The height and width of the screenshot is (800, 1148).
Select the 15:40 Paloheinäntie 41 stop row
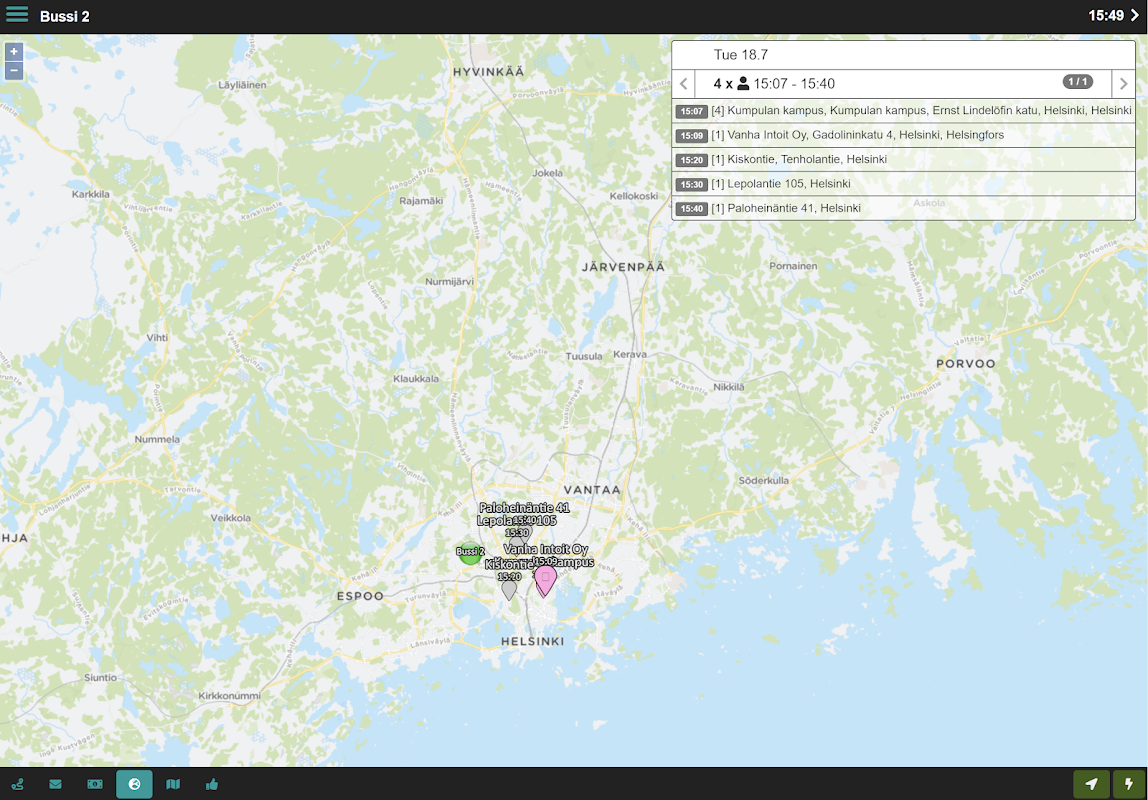(903, 208)
